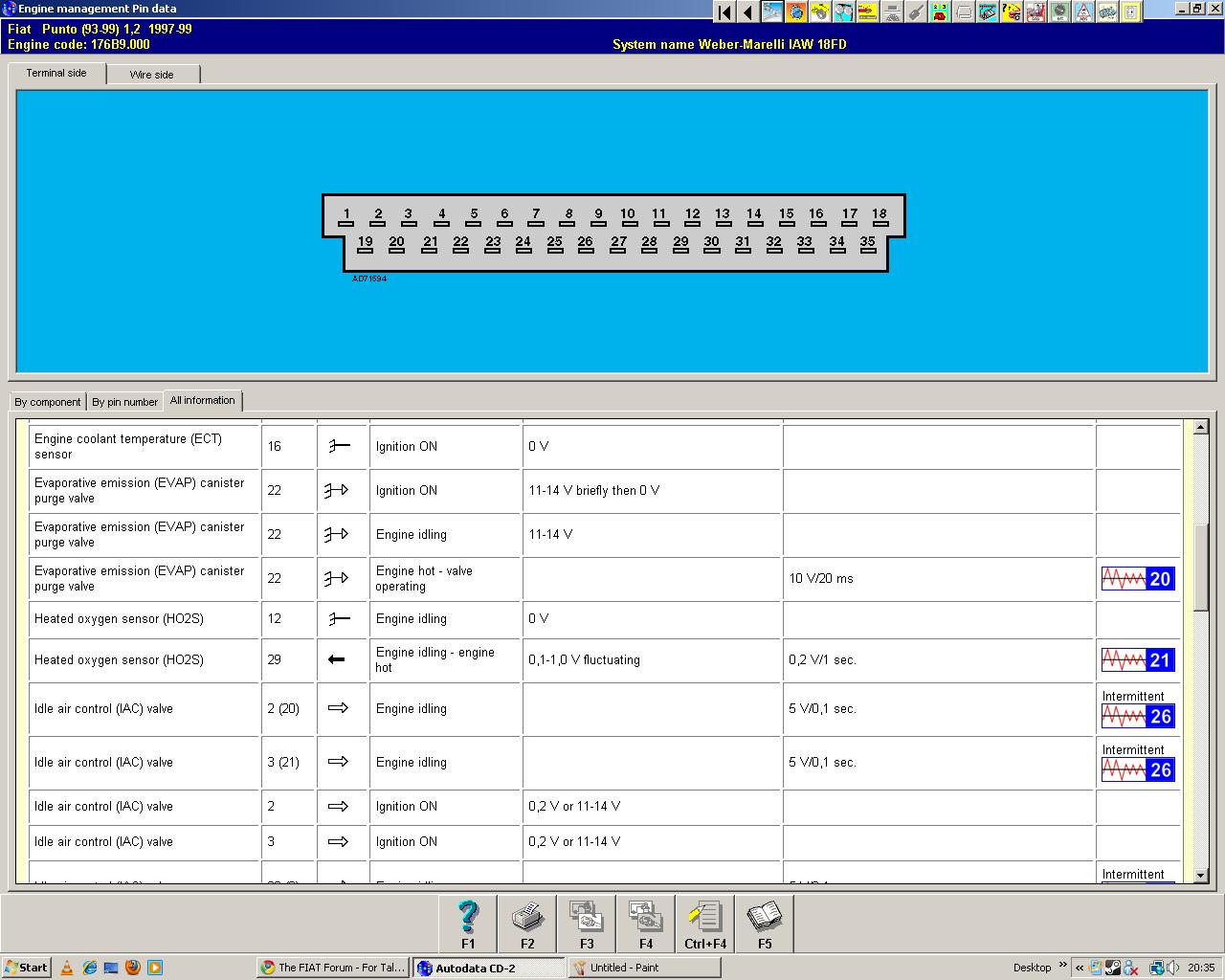Click pin 35 on the connector diagram

tap(868, 244)
